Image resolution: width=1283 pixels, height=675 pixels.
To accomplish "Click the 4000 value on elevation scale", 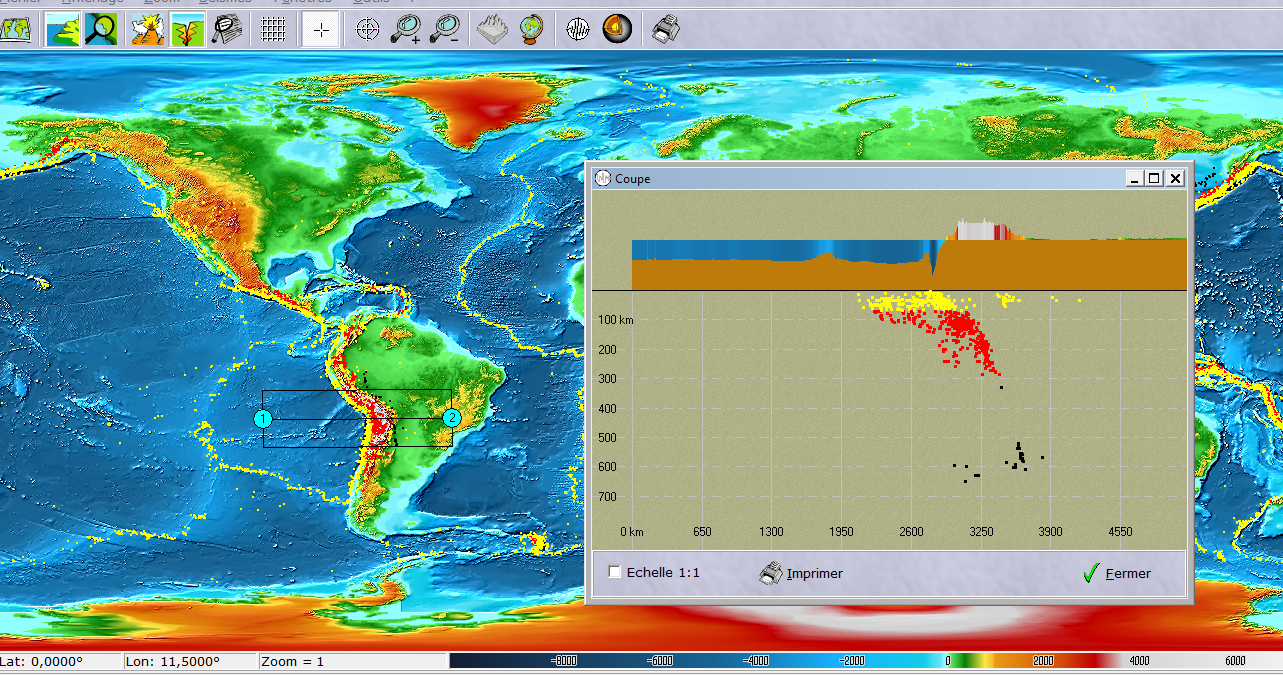I will [1138, 661].
